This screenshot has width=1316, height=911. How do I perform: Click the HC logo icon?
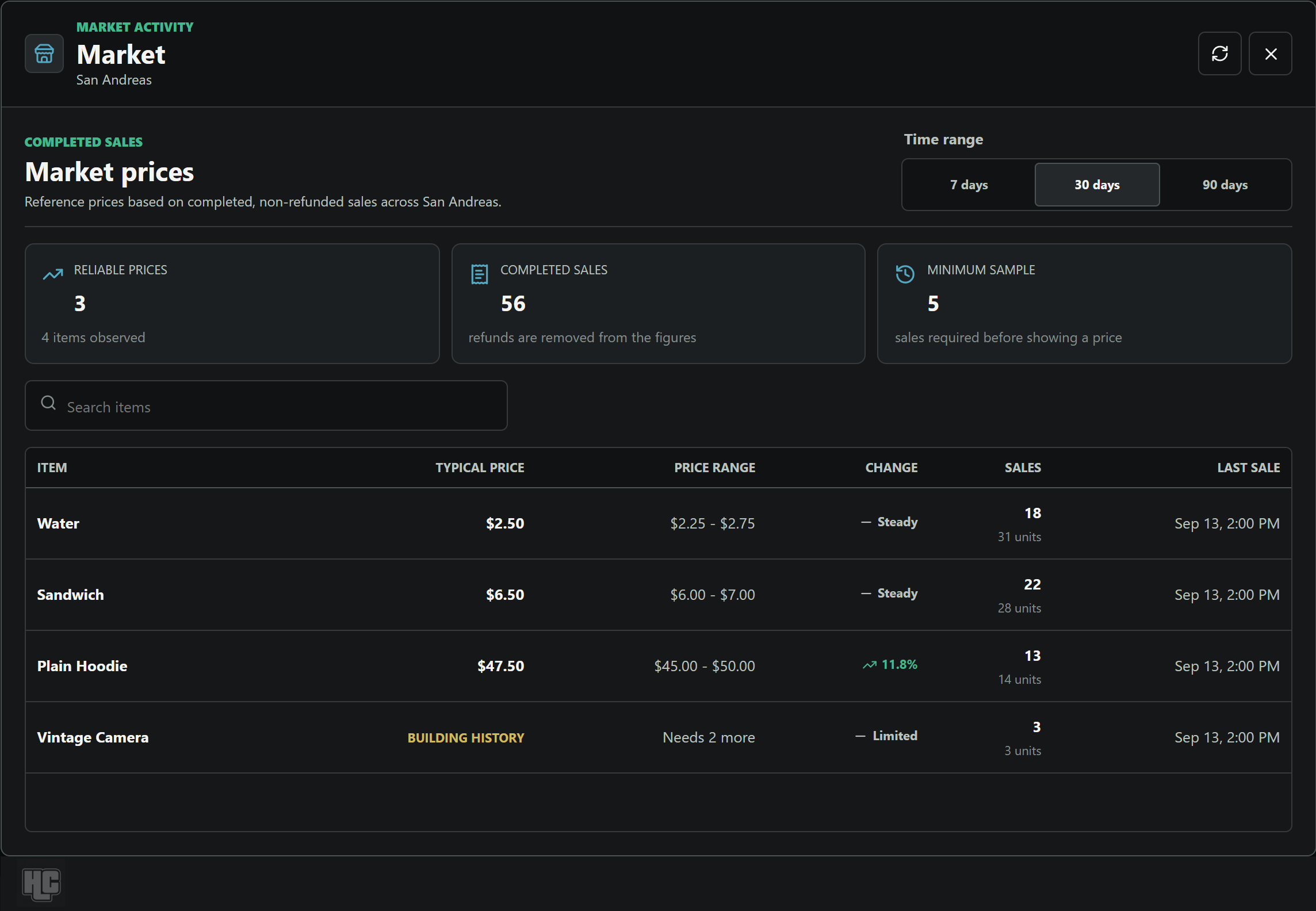[41, 885]
